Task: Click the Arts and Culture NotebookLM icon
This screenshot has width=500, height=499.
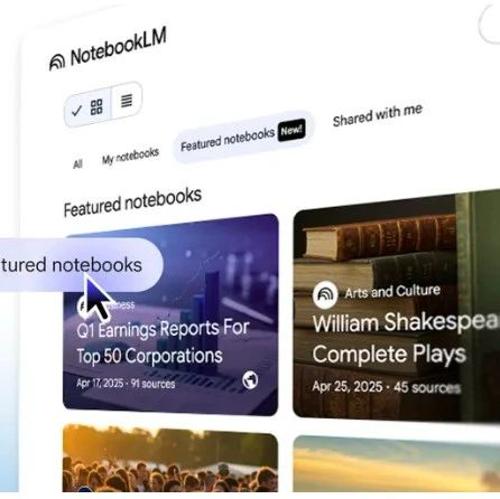Action: (325, 294)
